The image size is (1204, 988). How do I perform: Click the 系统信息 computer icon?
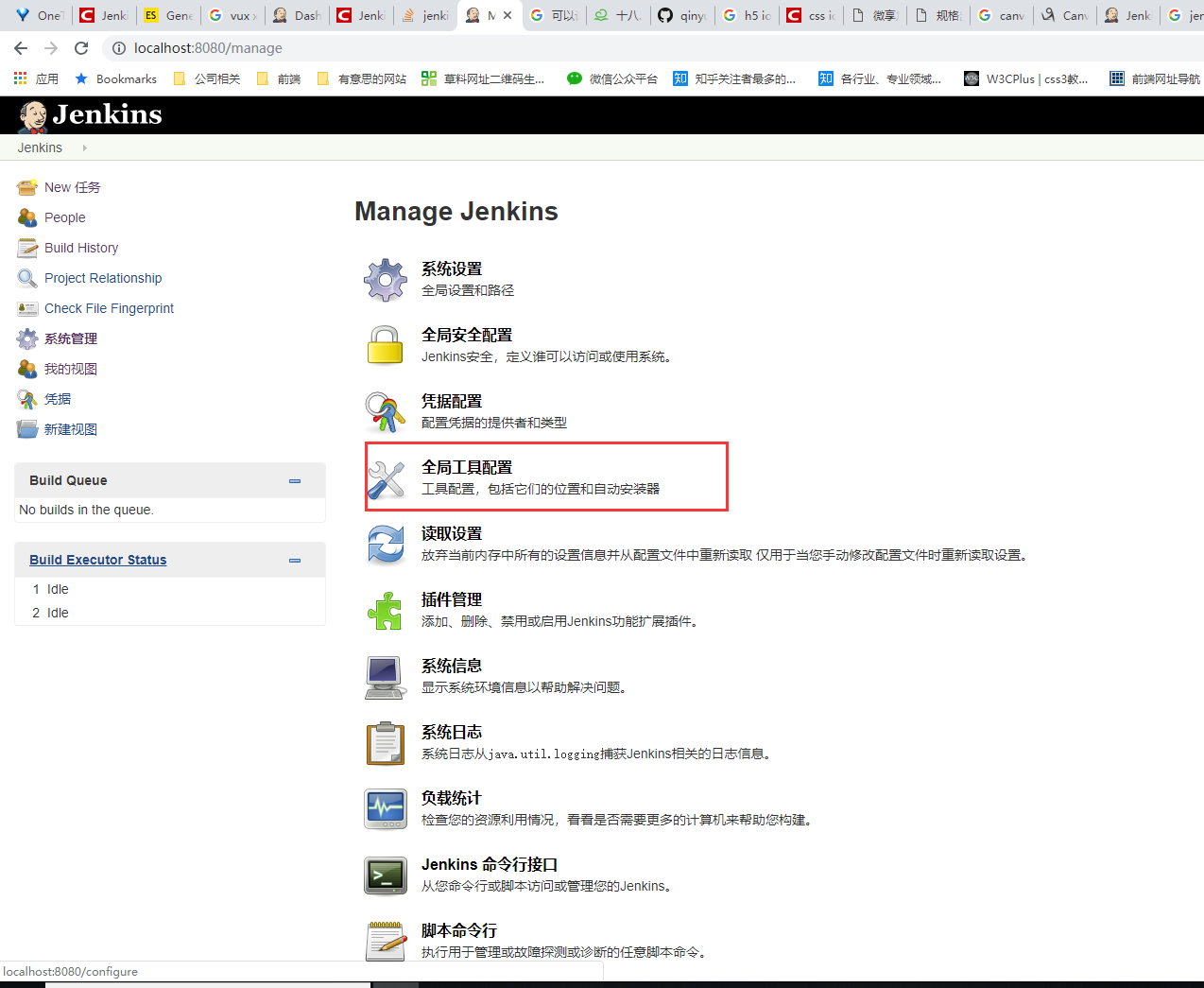coord(386,678)
